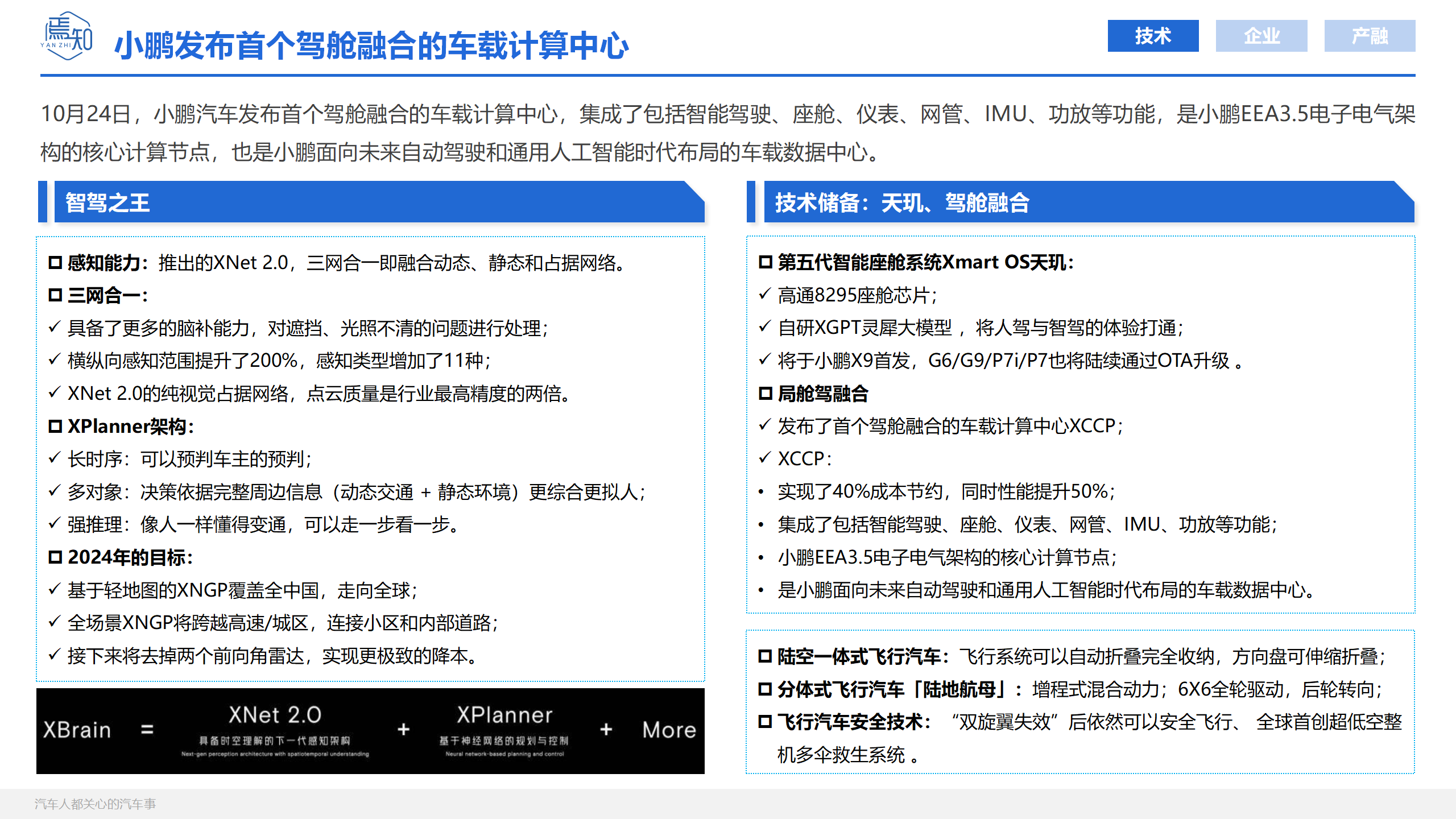The width and height of the screenshot is (1456, 819).
Task: Click the square bullet beside 感知能力
Action: click(x=55, y=263)
